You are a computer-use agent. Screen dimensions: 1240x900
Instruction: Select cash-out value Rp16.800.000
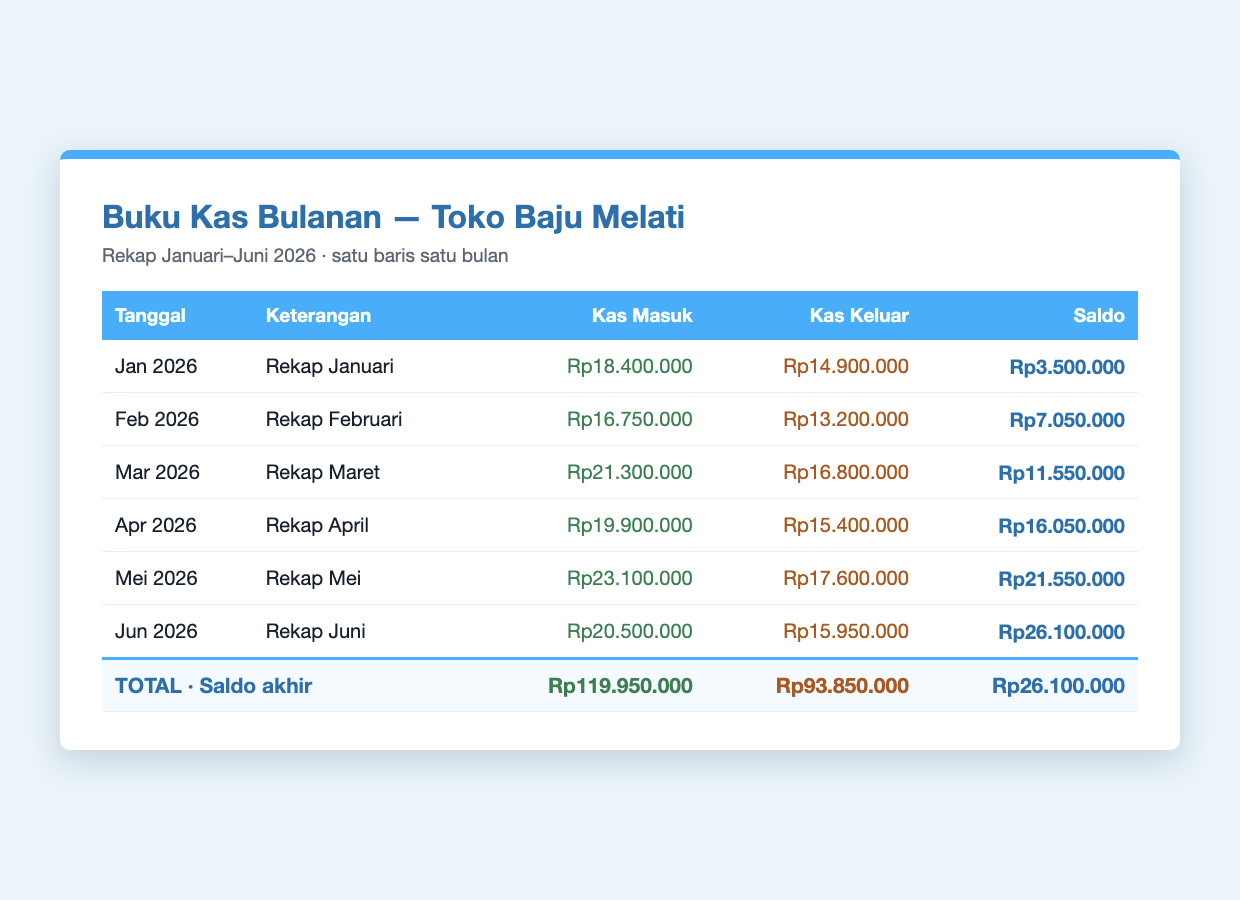tap(846, 473)
